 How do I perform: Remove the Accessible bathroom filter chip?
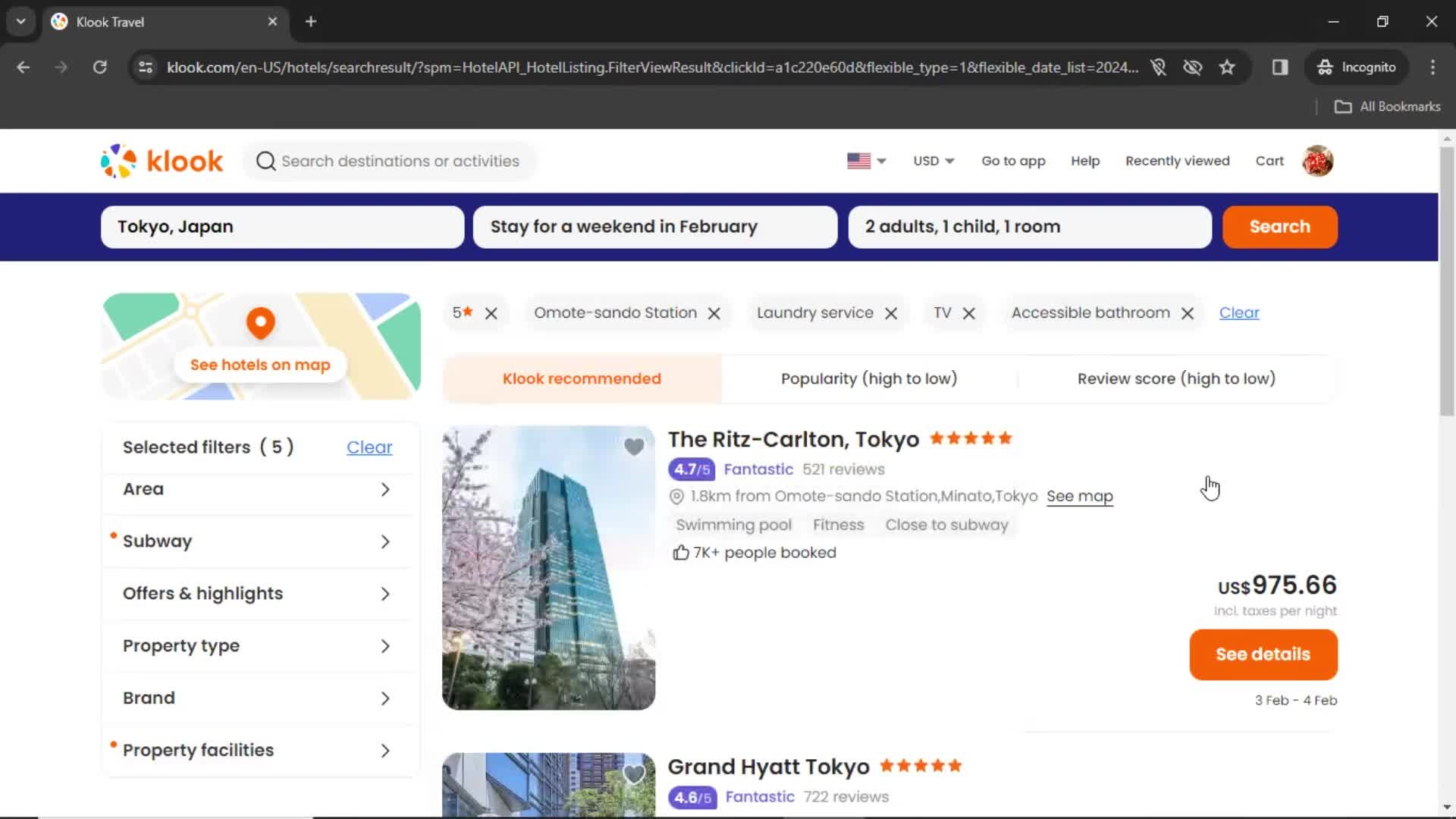(x=1188, y=313)
